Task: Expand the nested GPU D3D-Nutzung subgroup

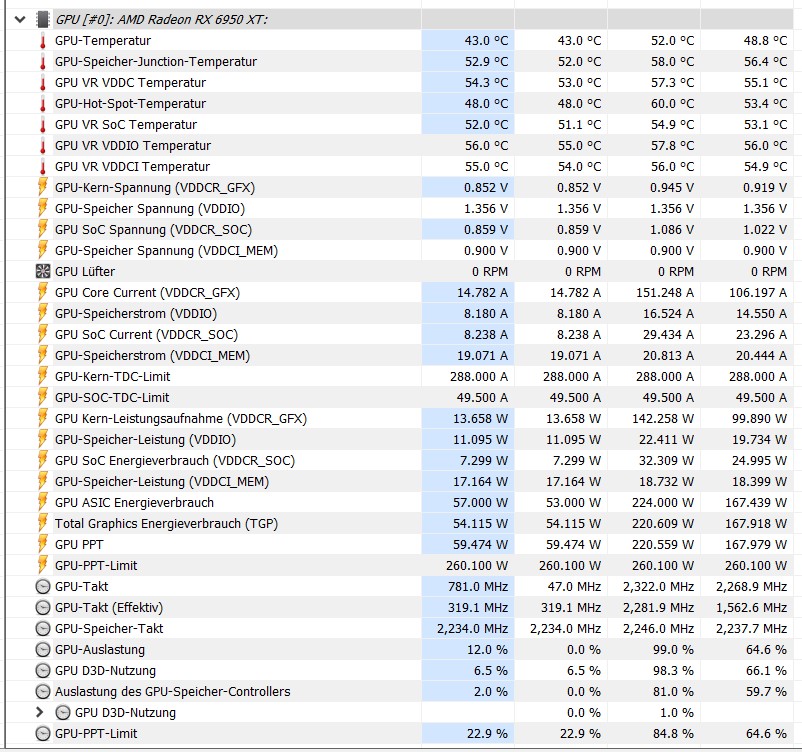Action: click(40, 712)
